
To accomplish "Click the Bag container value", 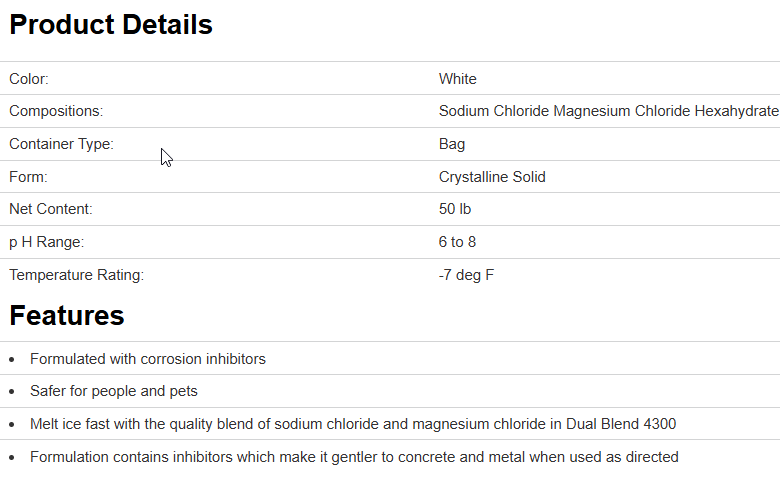I will coord(452,144).
